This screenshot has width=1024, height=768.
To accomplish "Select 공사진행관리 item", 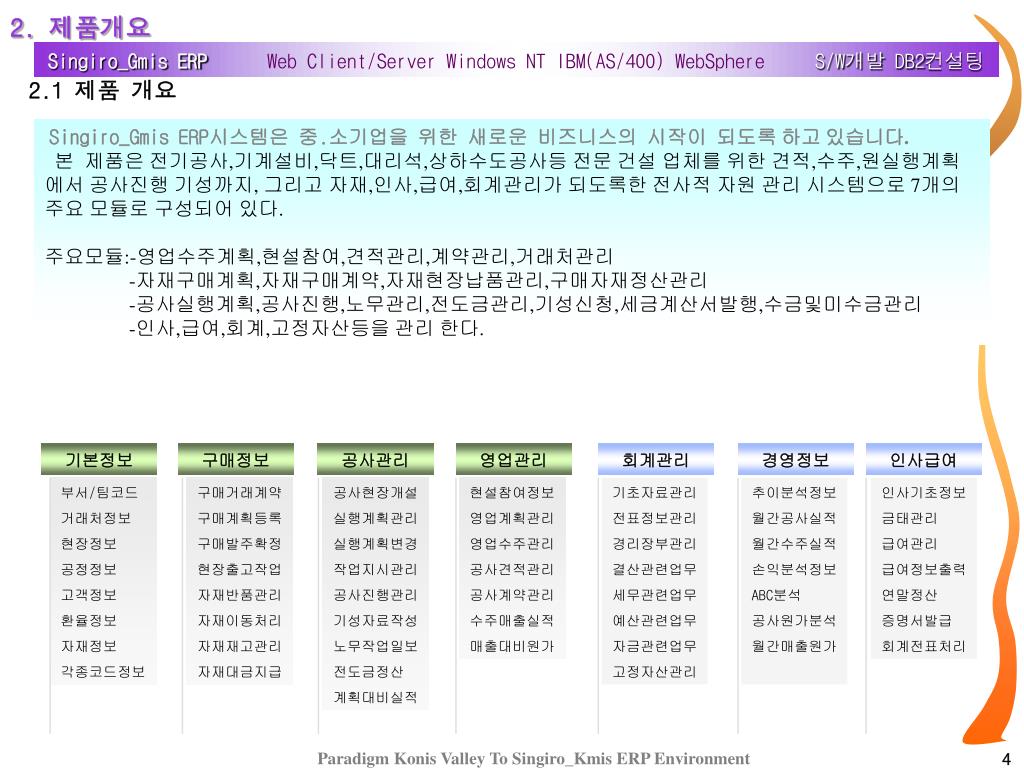I will coord(376,595).
